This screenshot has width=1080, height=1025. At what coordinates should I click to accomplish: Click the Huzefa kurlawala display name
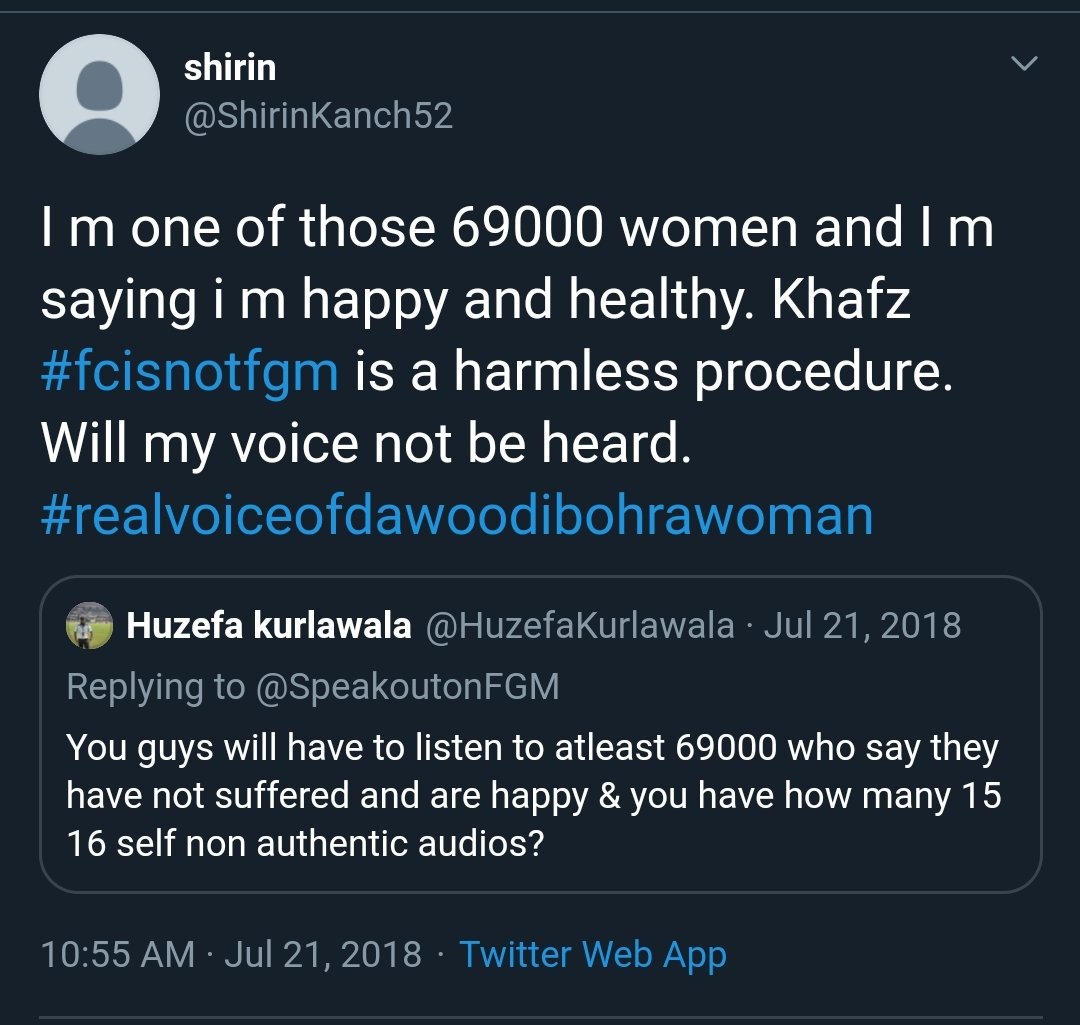coord(269,626)
